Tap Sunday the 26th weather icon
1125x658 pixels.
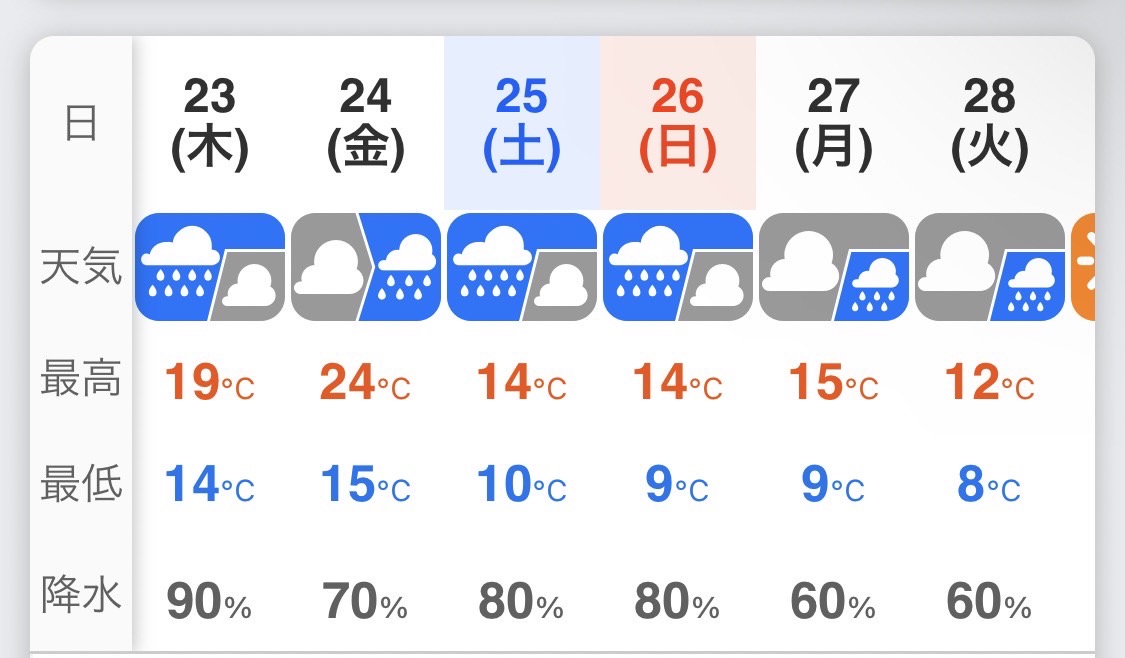coord(678,267)
